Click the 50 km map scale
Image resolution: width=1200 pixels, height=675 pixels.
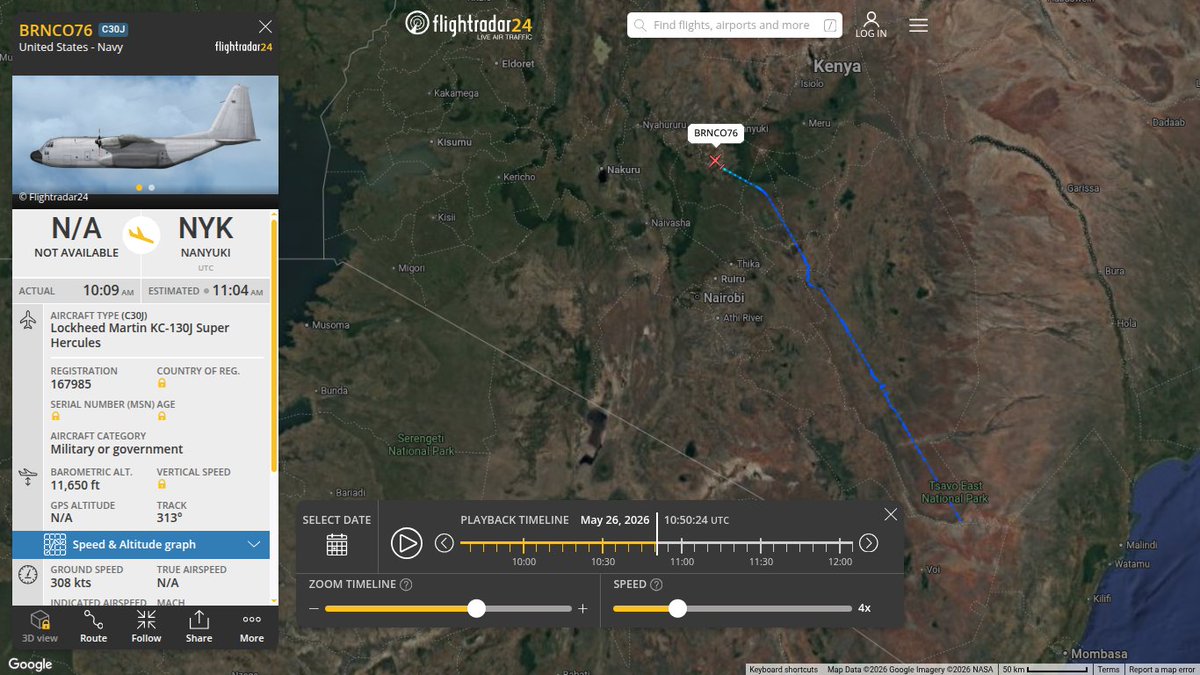(1046, 669)
